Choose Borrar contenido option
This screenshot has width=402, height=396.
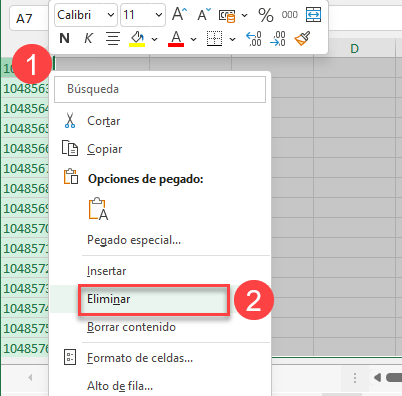(131, 327)
